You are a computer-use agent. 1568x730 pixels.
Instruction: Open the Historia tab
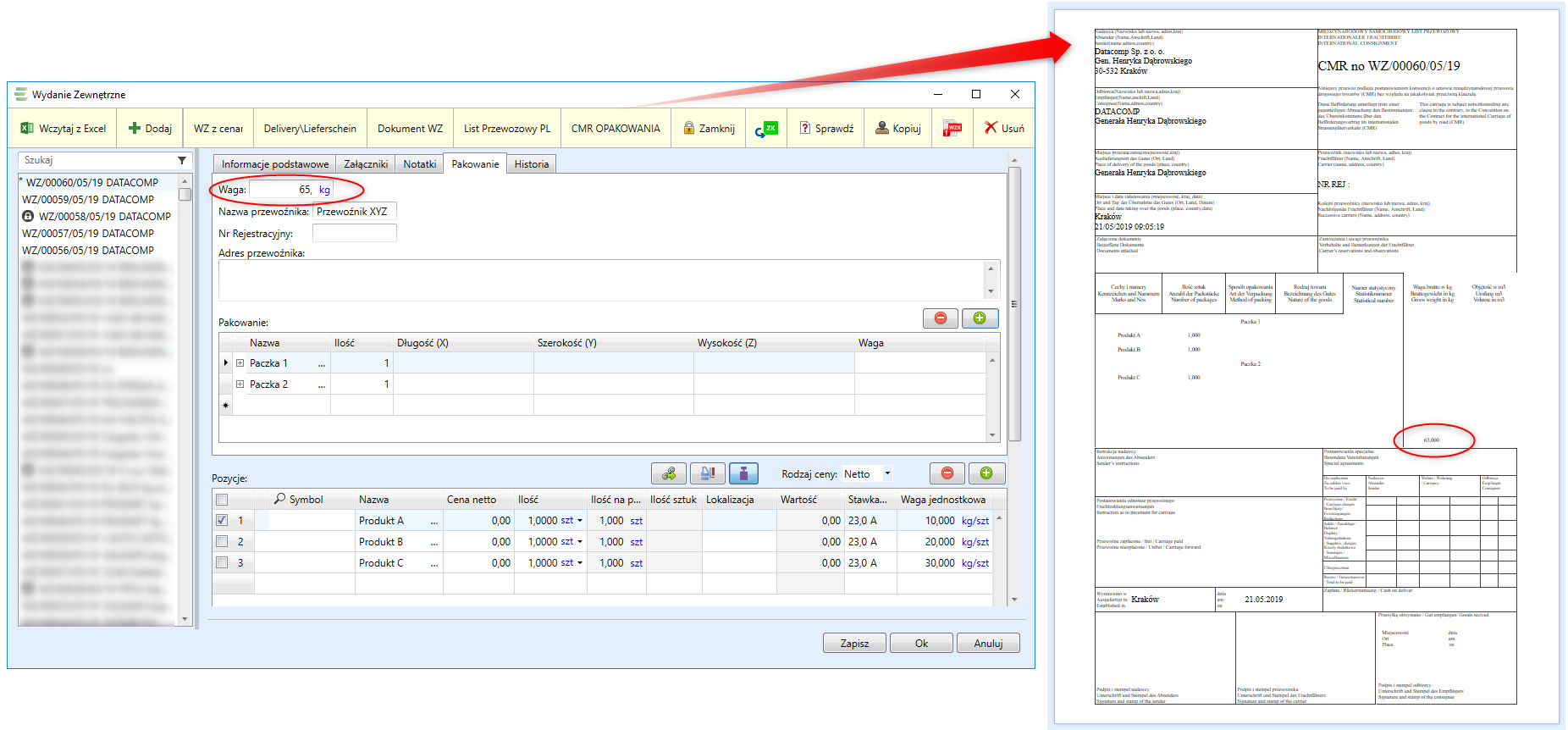pos(531,164)
